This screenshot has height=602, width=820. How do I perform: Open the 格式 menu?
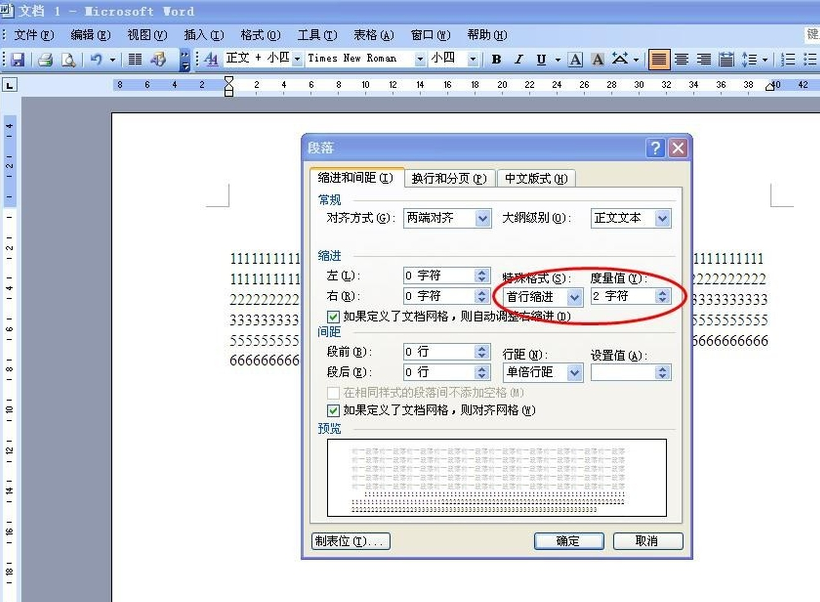(x=258, y=34)
